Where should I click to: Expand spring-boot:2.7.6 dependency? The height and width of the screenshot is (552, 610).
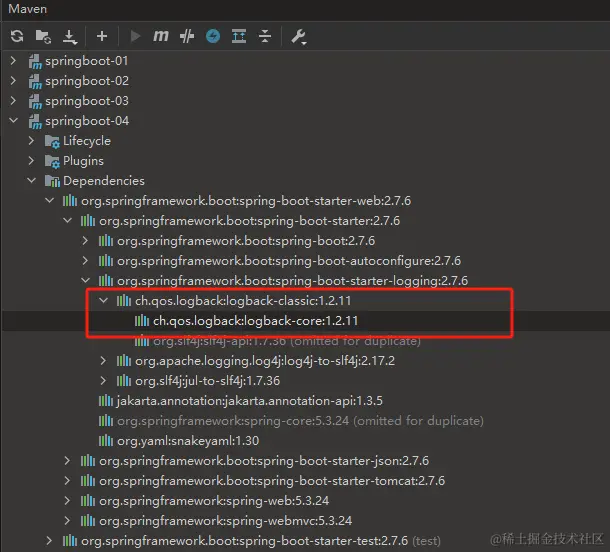coord(85,240)
